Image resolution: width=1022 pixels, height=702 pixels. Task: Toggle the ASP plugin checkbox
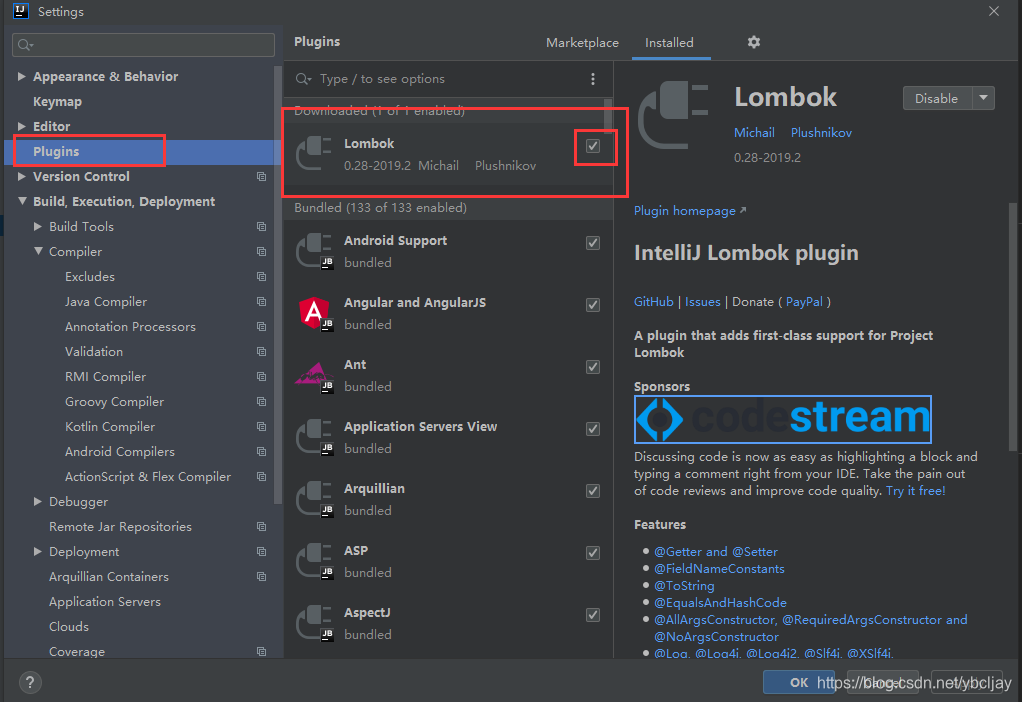pyautogui.click(x=592, y=553)
